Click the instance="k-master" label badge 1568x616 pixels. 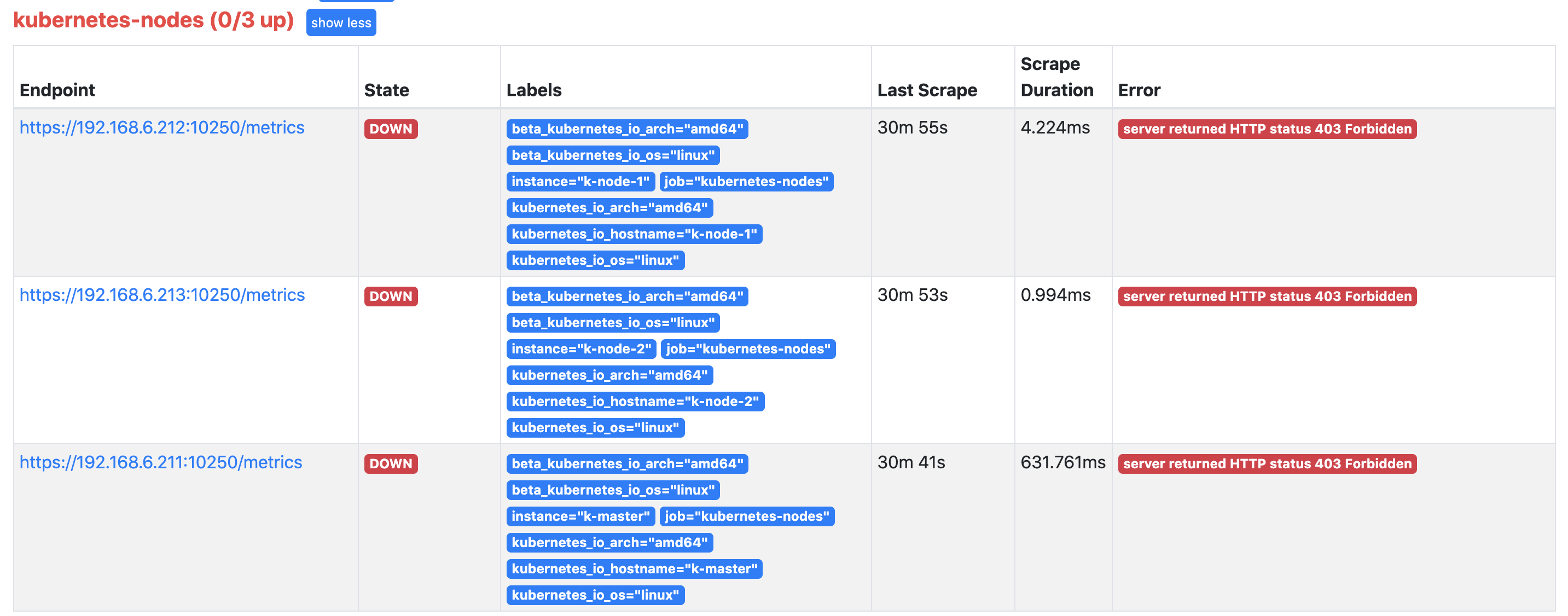(x=580, y=516)
